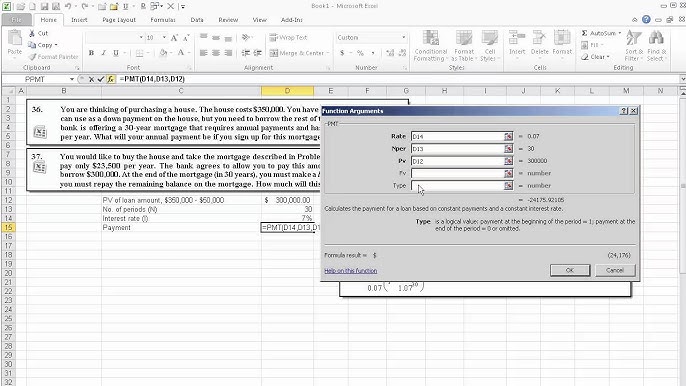Click the Type input field
The width and height of the screenshot is (686, 386).
click(x=457, y=186)
